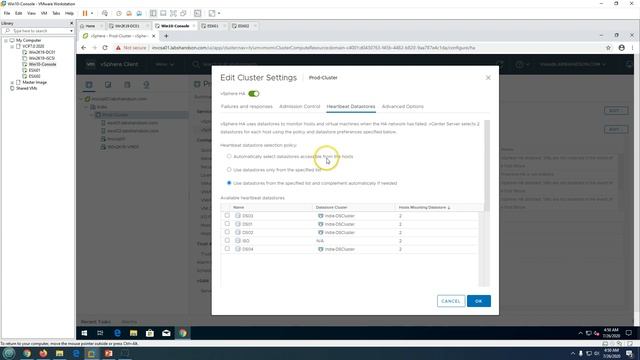The image size is (640, 360).
Task: Open the power options dropdown arrow
Action: point(92,13)
